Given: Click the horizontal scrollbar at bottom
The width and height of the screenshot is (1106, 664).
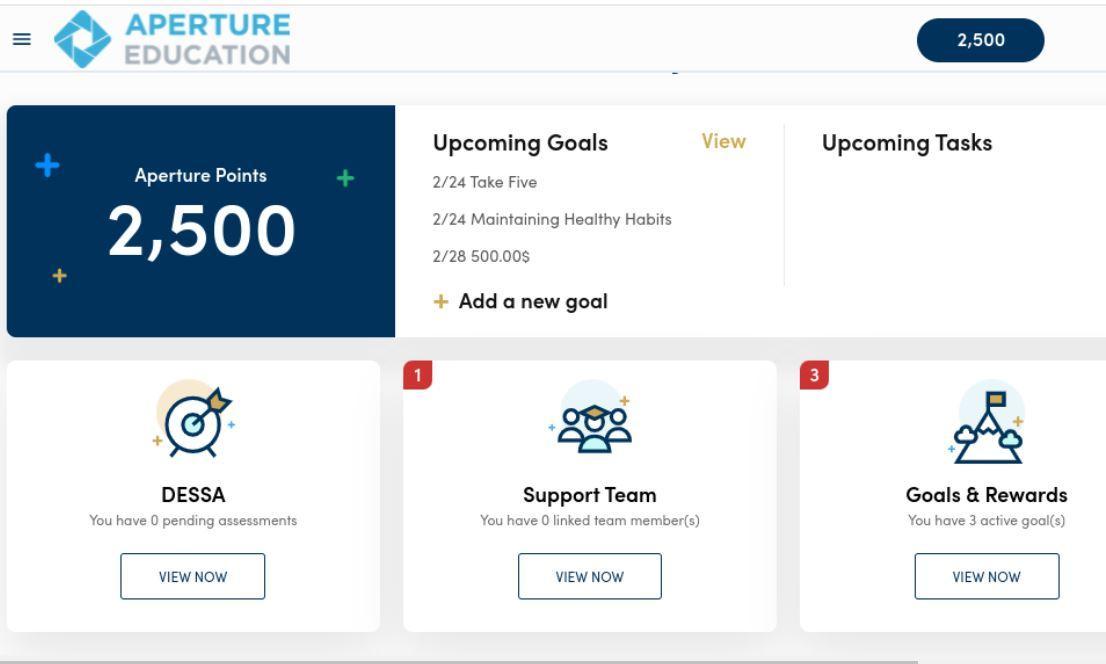Looking at the screenshot, I should tap(460, 661).
